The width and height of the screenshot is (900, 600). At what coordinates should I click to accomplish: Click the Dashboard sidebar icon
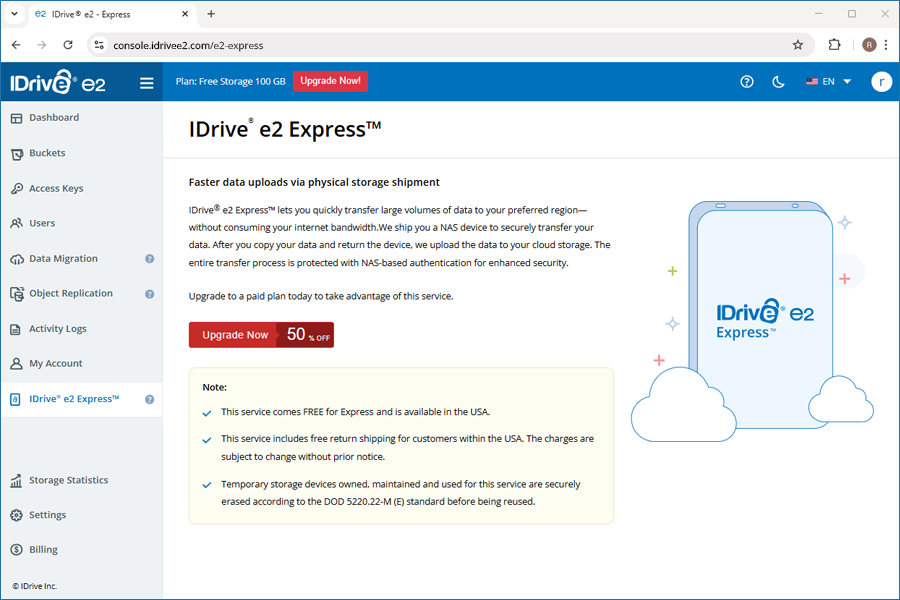pos(16,118)
